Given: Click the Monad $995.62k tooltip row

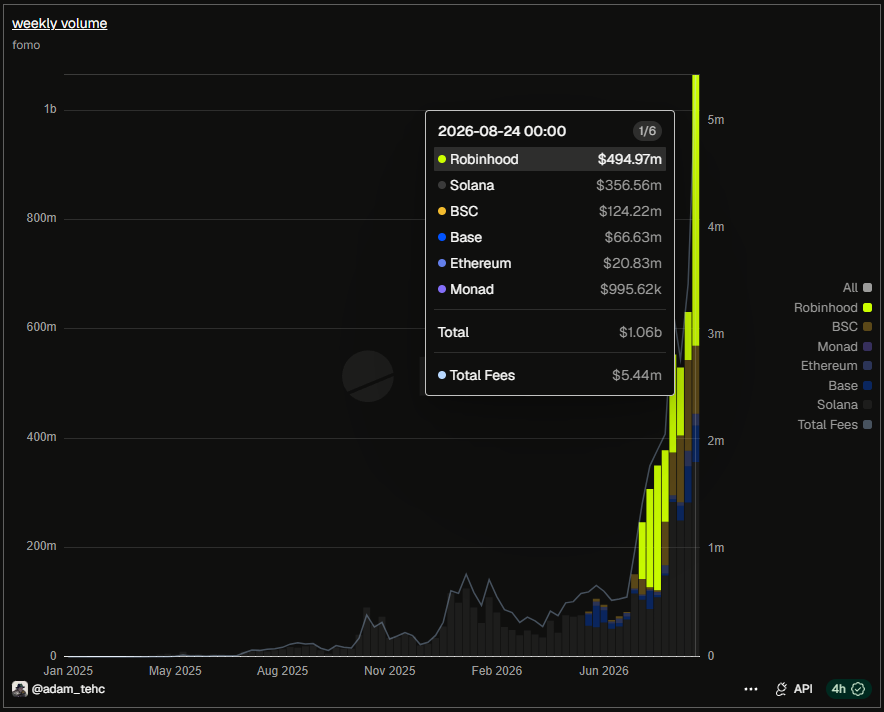Looking at the screenshot, I should click(550, 289).
